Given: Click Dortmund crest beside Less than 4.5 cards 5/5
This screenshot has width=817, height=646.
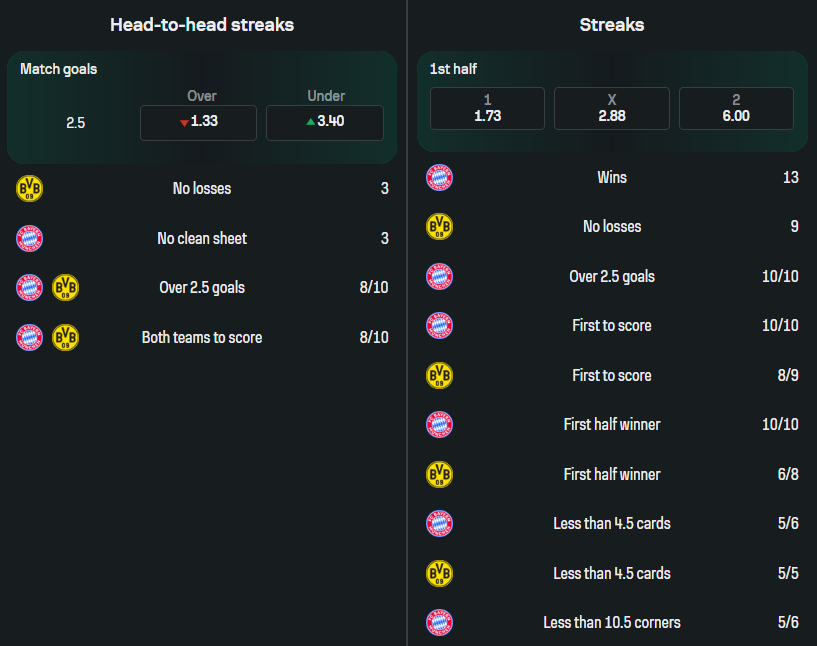Looking at the screenshot, I should [x=440, y=573].
